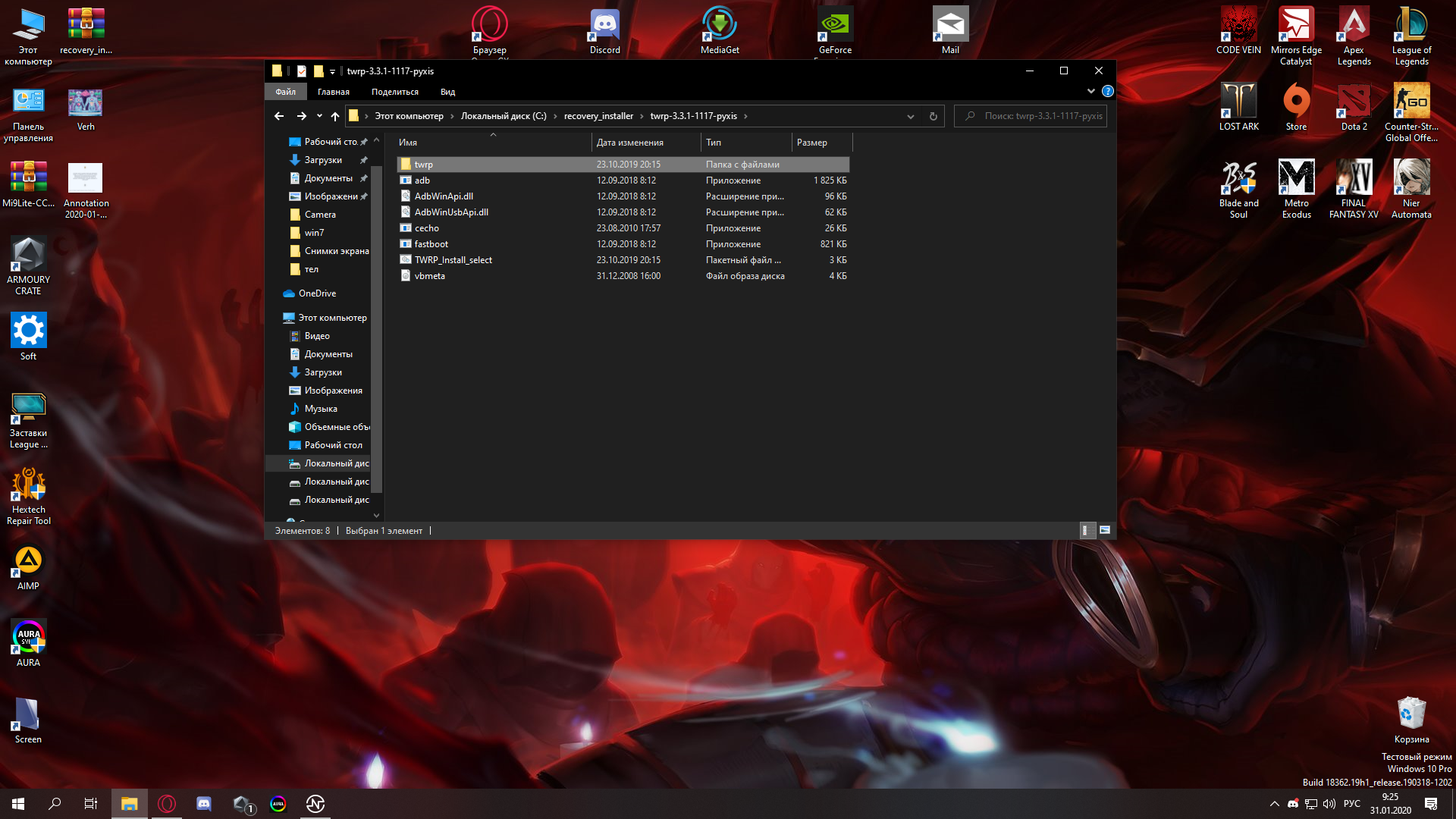Viewport: 1456px width, 819px height.
Task: Sort by Размер column header
Action: pos(822,143)
